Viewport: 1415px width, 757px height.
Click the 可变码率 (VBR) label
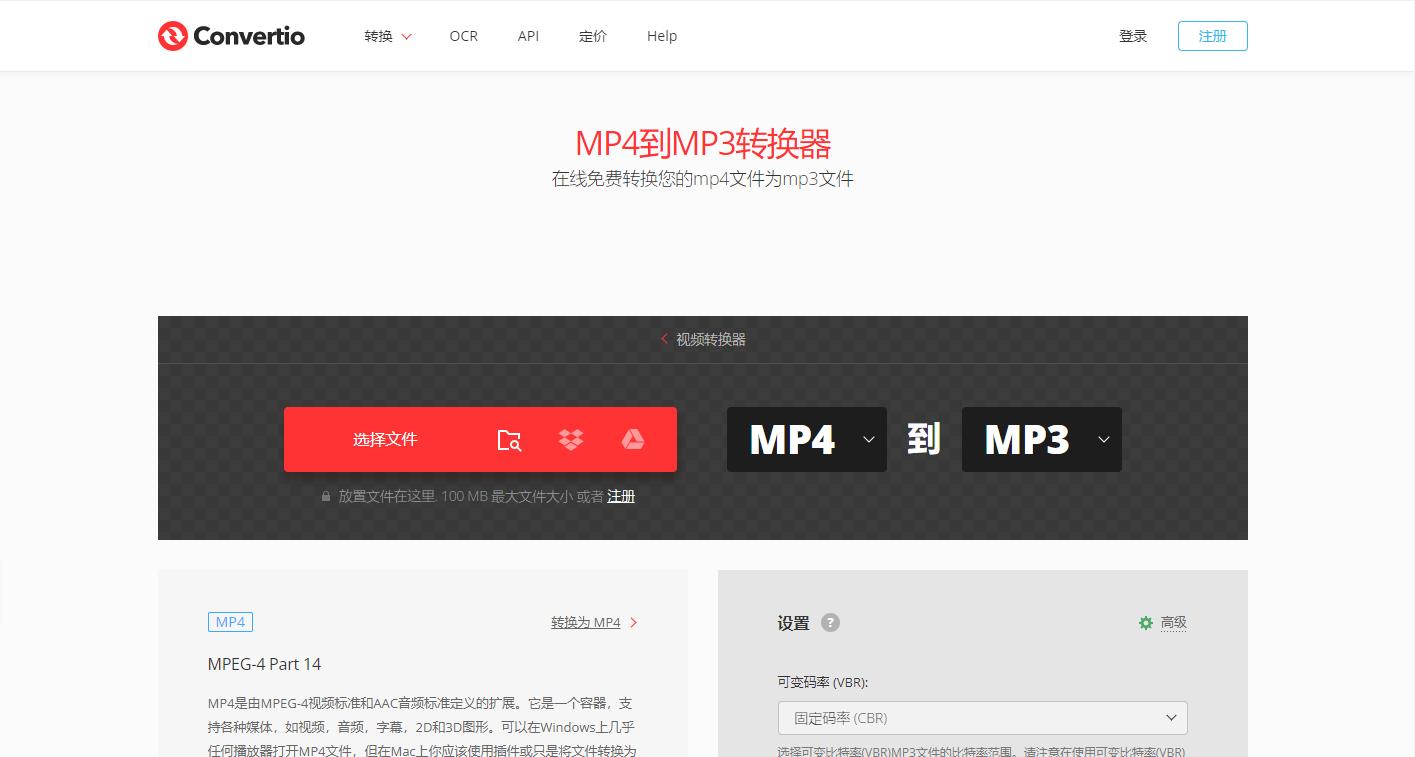(823, 682)
